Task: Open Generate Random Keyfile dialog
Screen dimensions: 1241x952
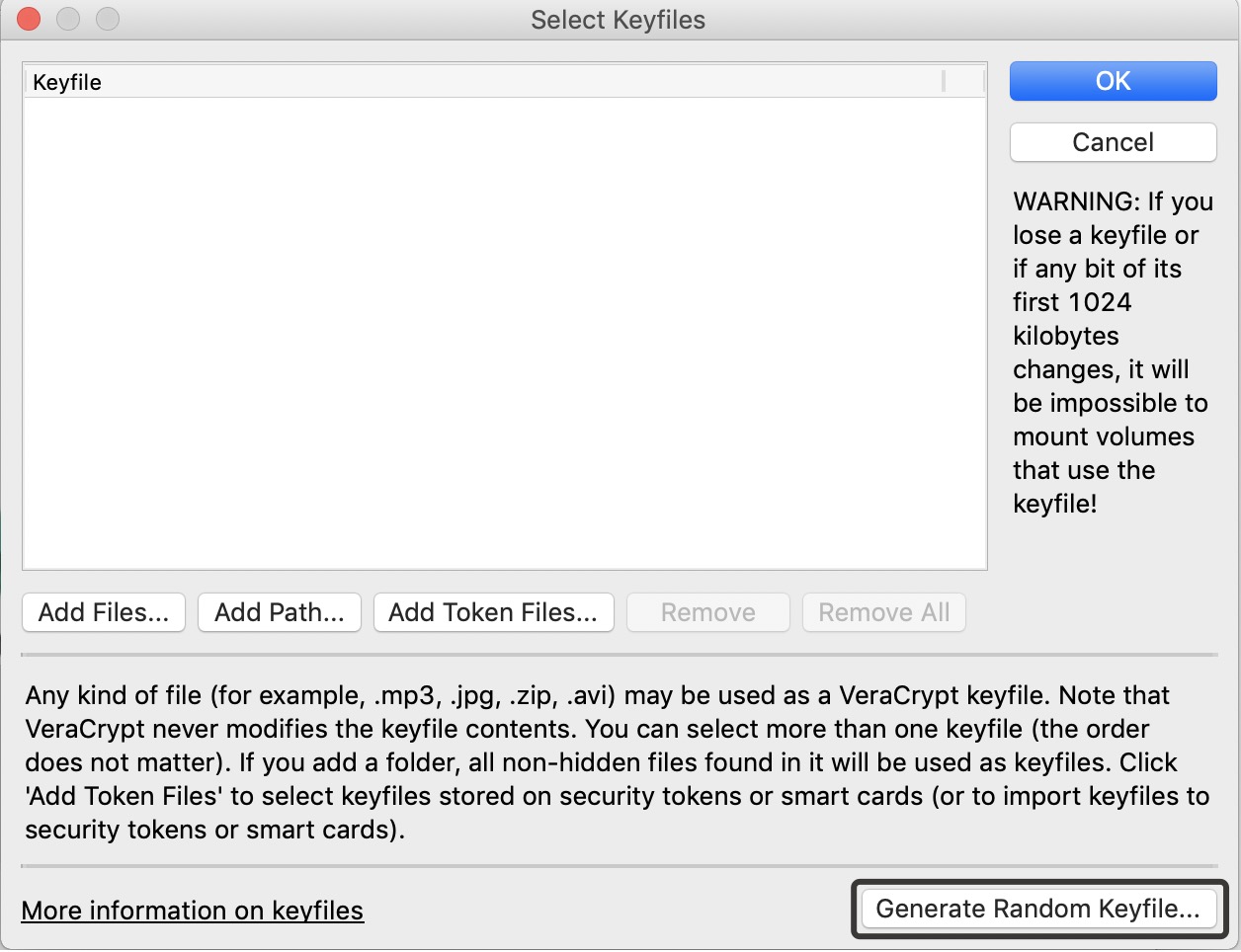Action: pyautogui.click(x=1037, y=909)
